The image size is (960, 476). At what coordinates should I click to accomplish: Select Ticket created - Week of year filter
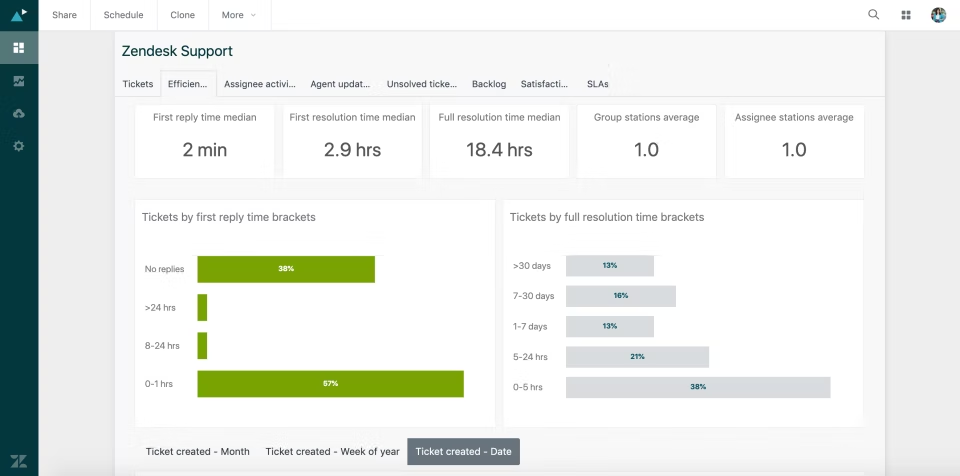(x=332, y=452)
